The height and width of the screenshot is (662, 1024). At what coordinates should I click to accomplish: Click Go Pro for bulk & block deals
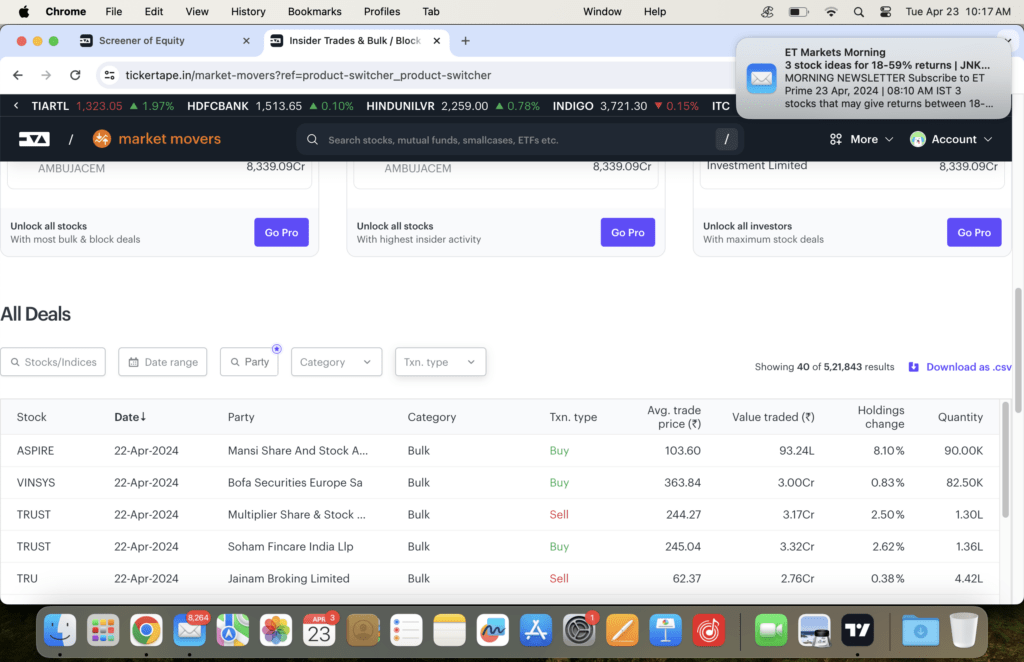coord(281,232)
